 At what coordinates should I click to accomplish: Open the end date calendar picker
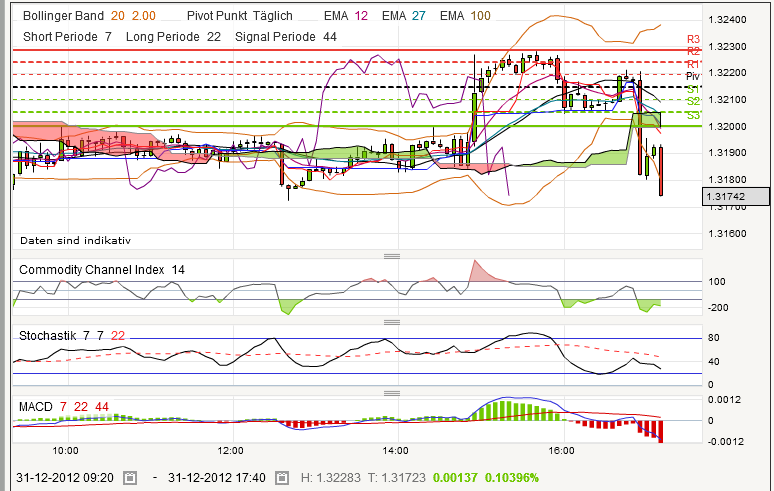[x=281, y=479]
